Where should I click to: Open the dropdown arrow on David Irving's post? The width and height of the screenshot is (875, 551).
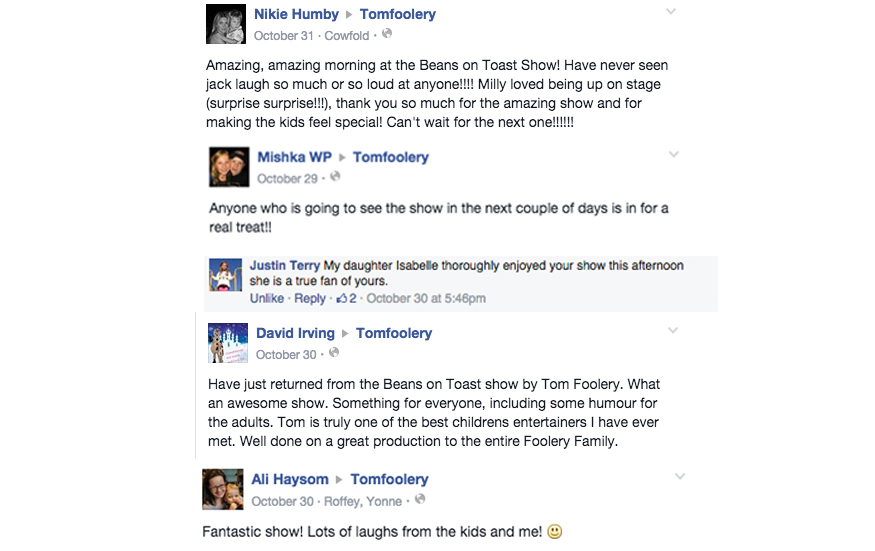pyautogui.click(x=674, y=331)
